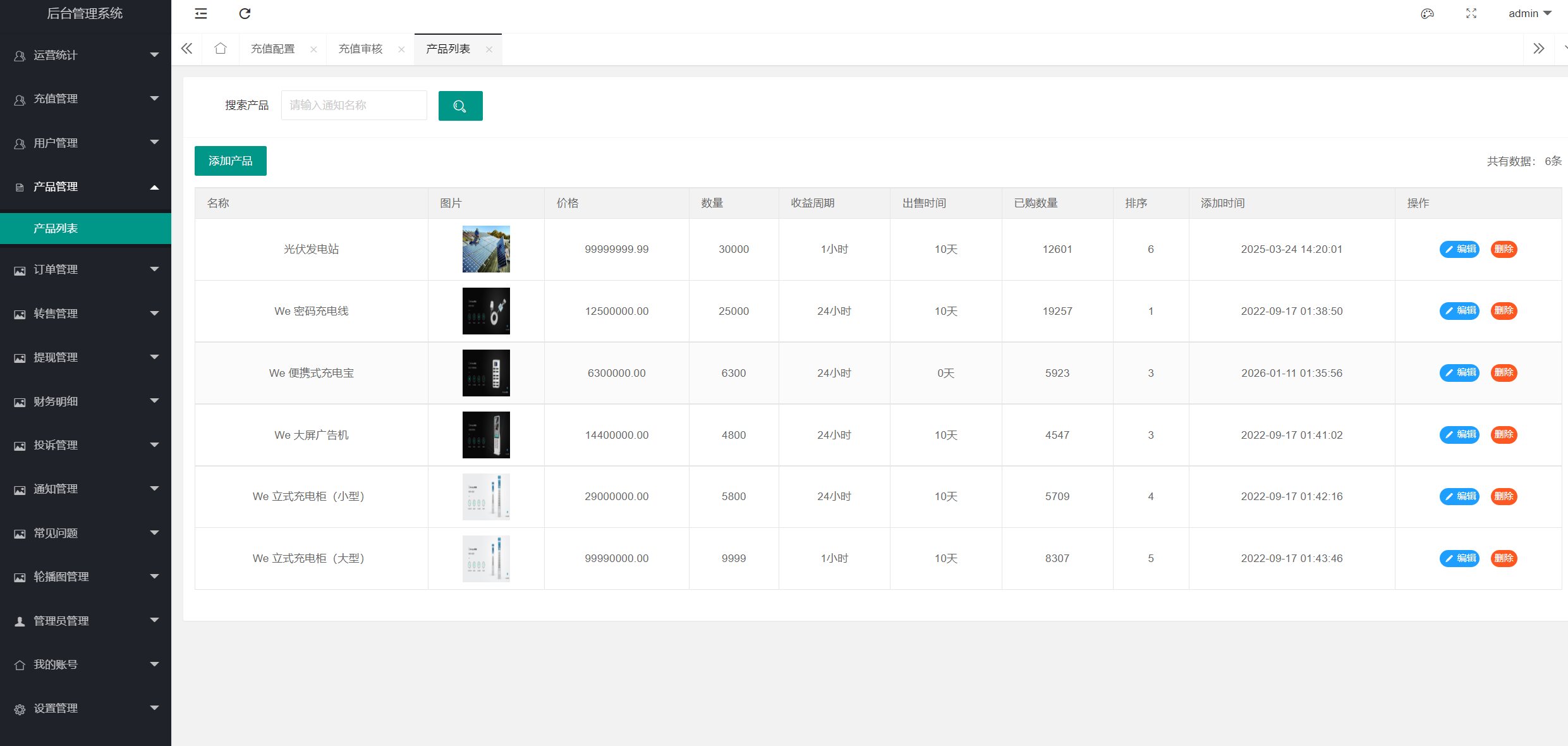This screenshot has width=1568, height=746.
Task: Open the theme palette icon
Action: [x=1427, y=13]
